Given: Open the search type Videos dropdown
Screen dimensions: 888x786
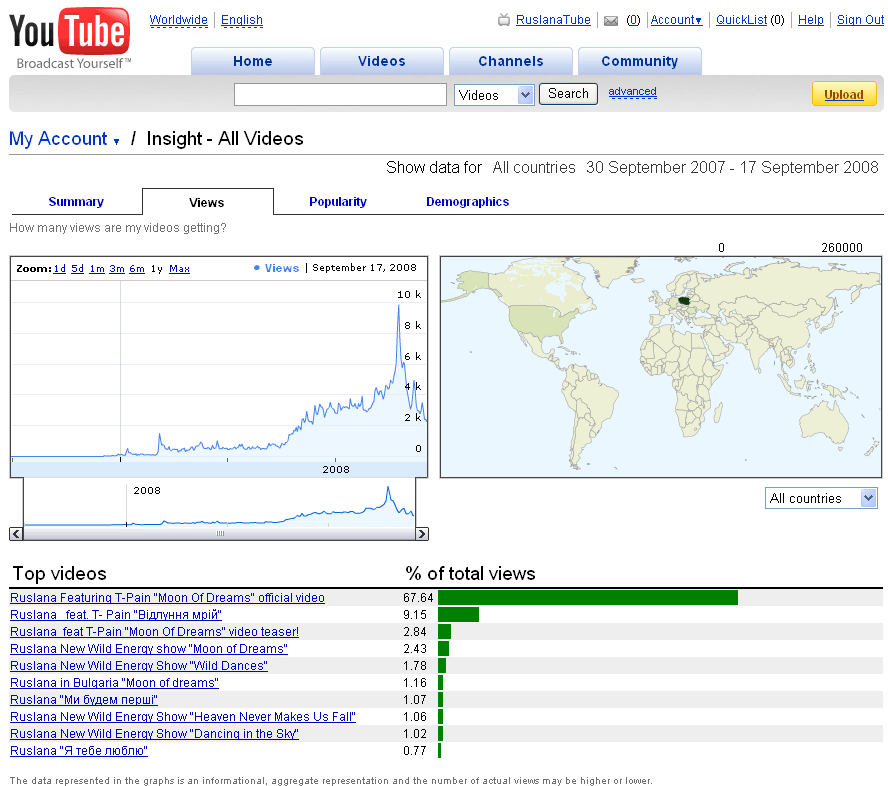Looking at the screenshot, I should pos(494,95).
